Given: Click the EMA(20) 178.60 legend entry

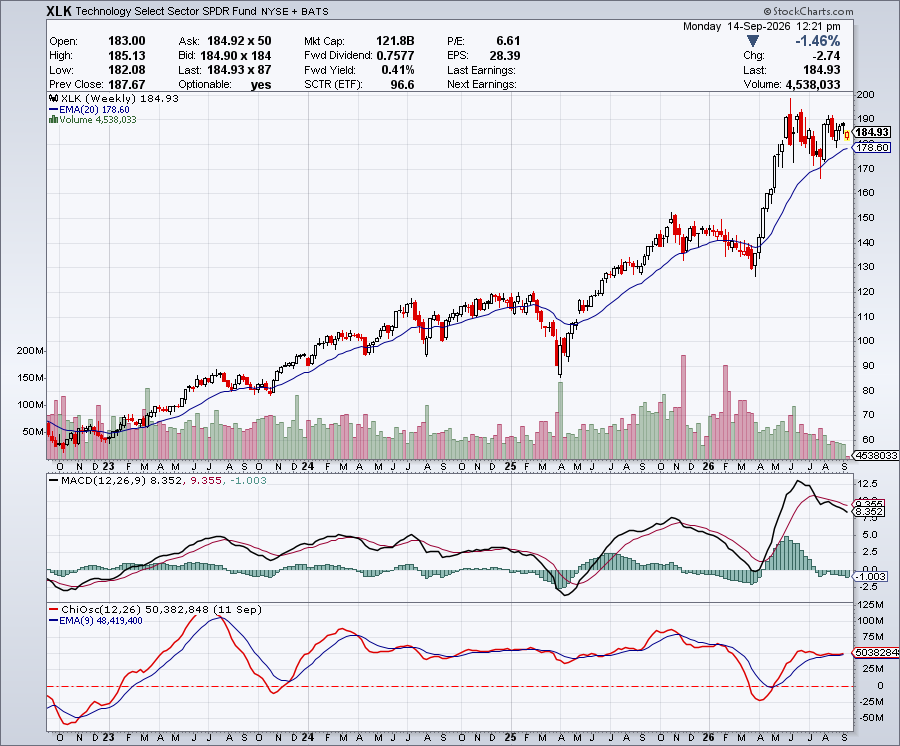Looking at the screenshot, I should point(89,109).
